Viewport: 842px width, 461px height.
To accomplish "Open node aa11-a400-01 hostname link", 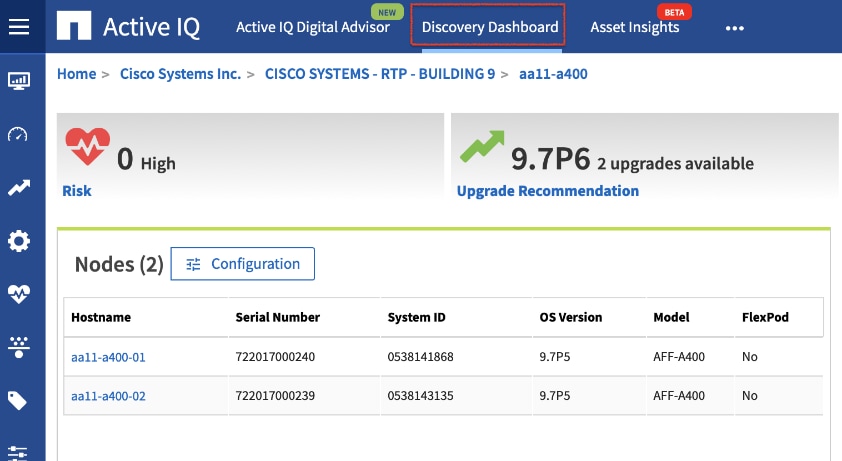I will [108, 357].
